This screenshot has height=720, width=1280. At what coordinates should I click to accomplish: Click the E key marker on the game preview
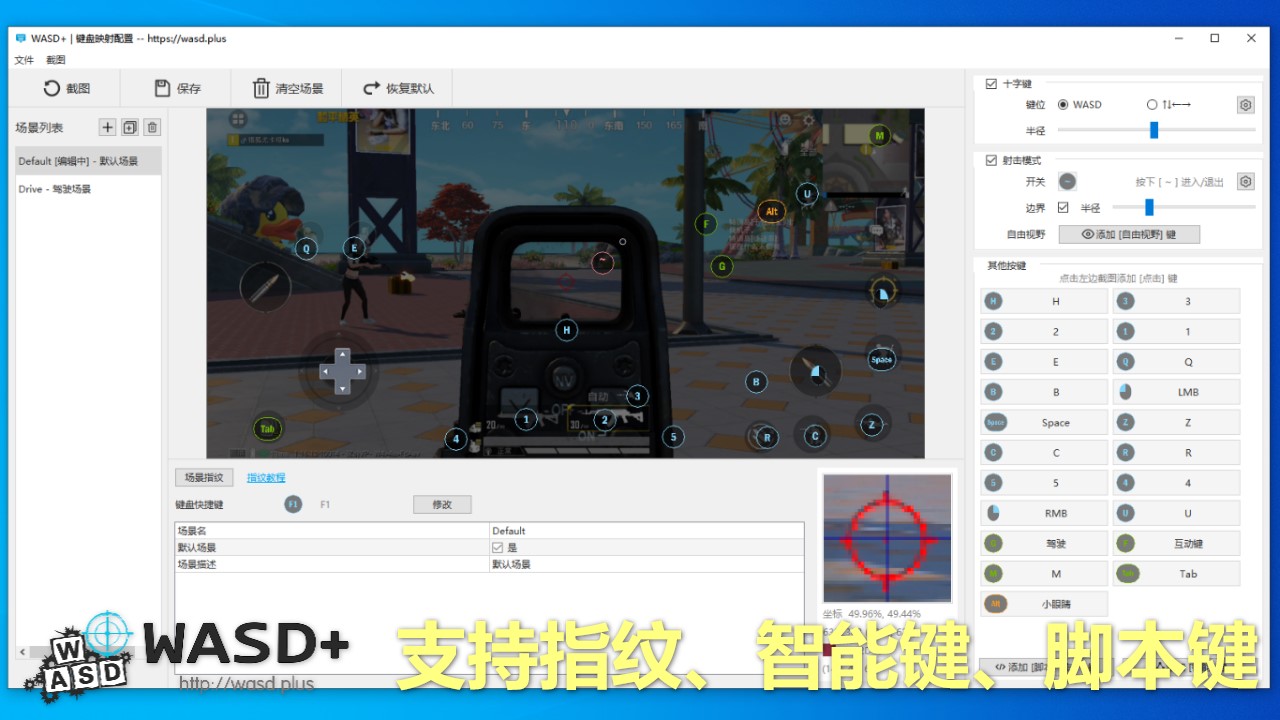pos(354,248)
